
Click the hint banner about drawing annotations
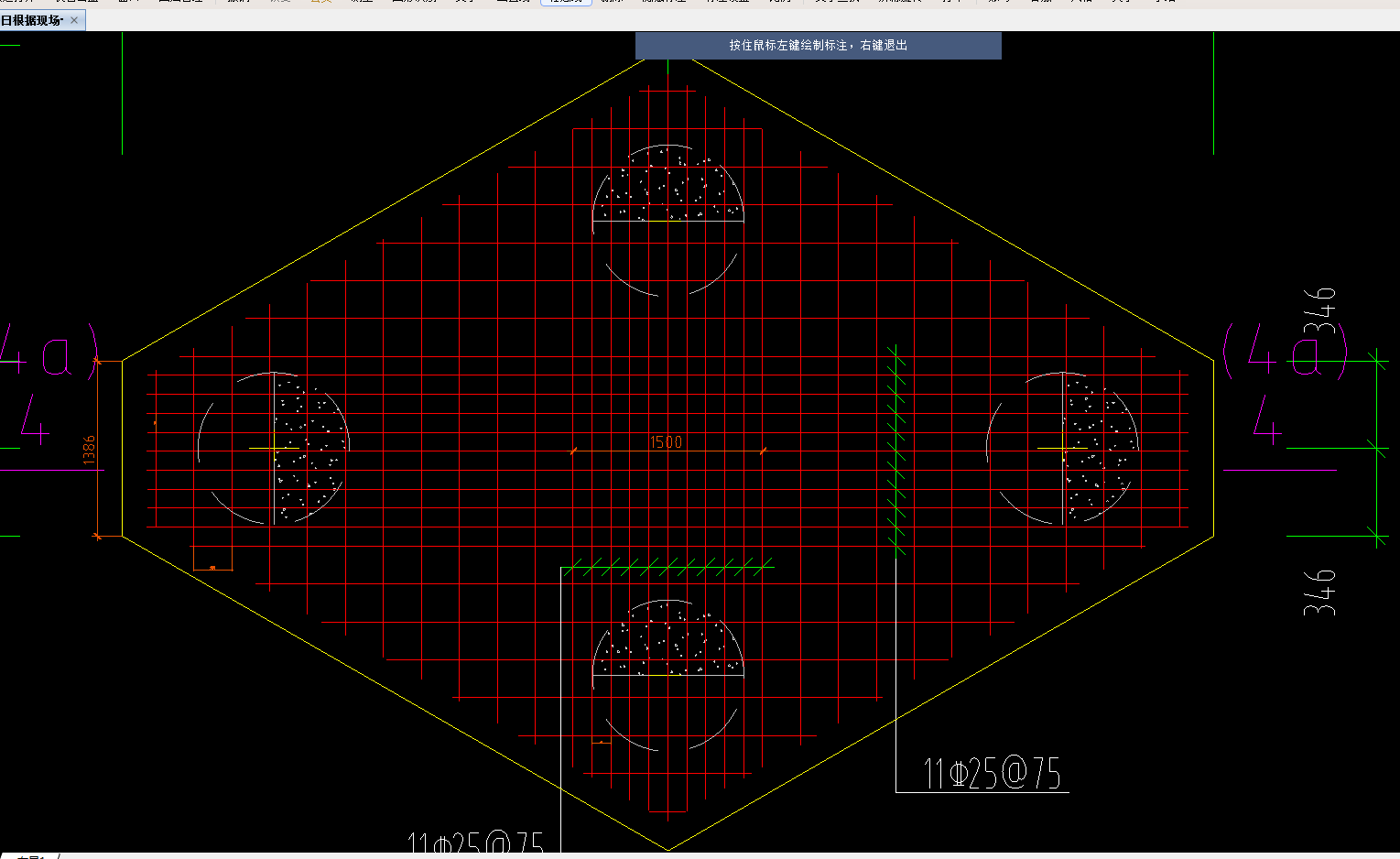pos(819,46)
